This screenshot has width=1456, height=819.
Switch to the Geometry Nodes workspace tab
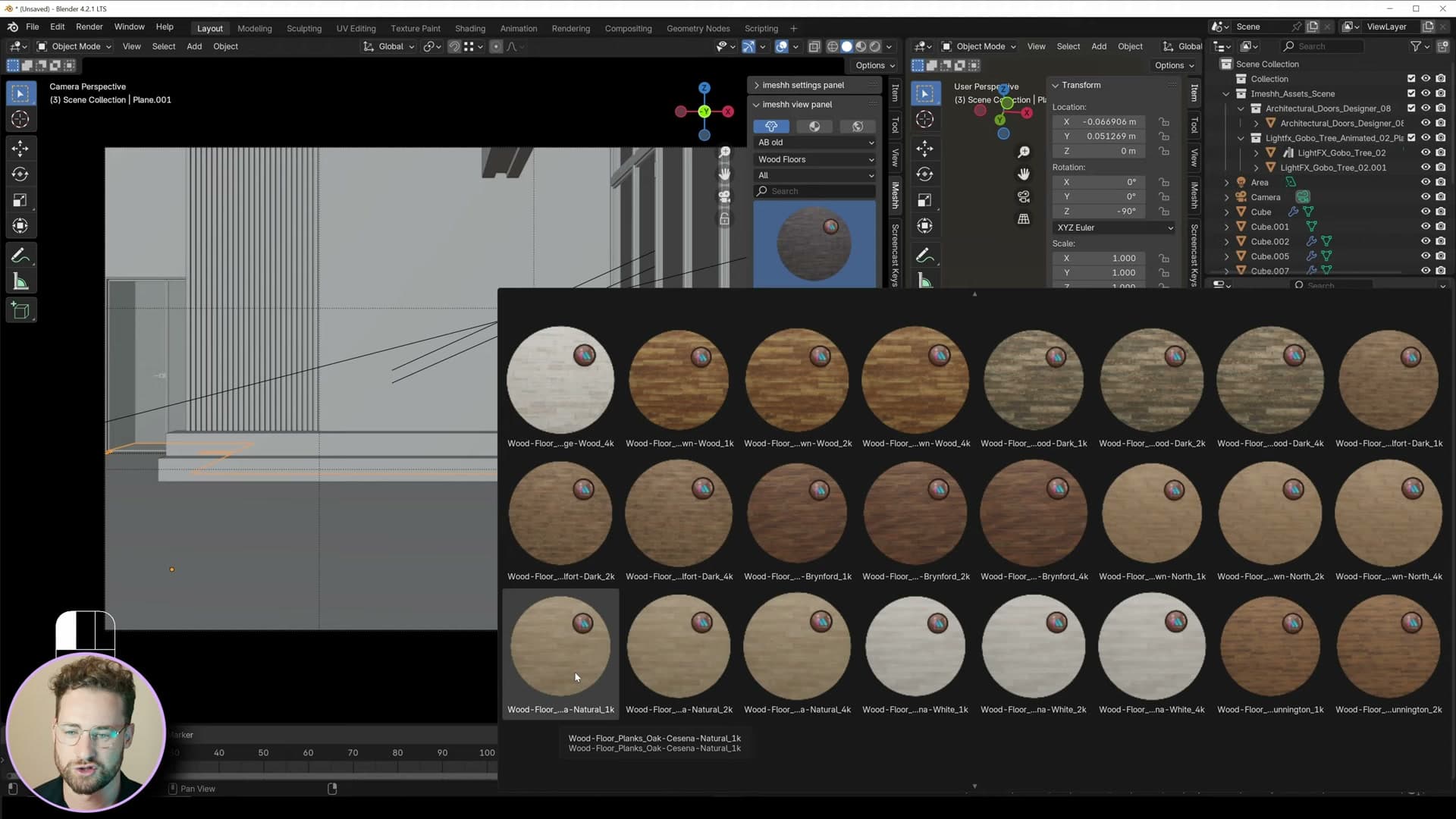pyautogui.click(x=698, y=29)
